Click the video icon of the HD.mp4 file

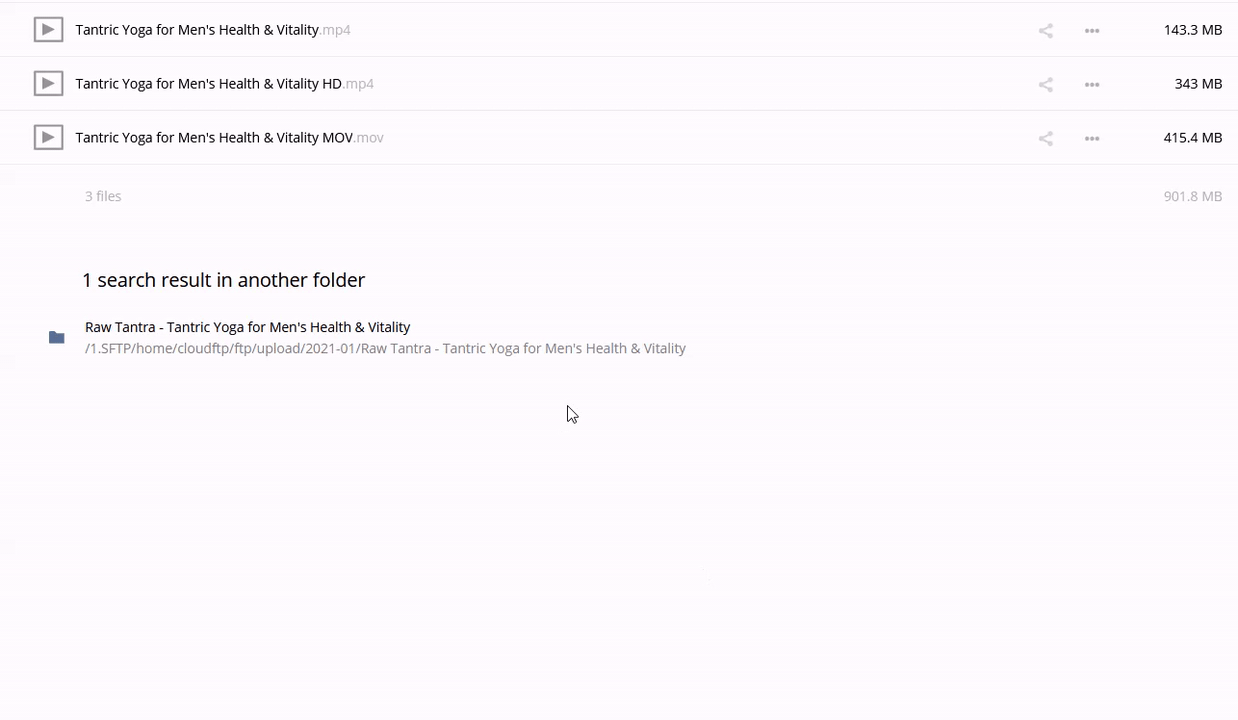[x=48, y=84]
